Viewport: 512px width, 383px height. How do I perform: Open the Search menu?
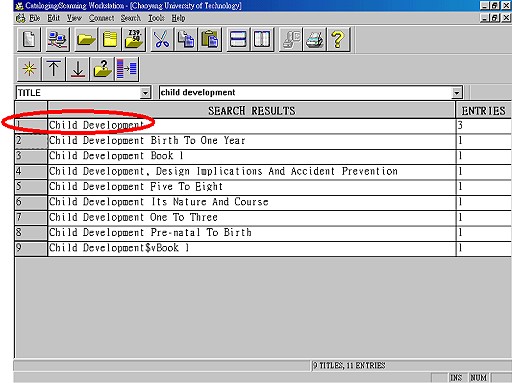tap(131, 18)
